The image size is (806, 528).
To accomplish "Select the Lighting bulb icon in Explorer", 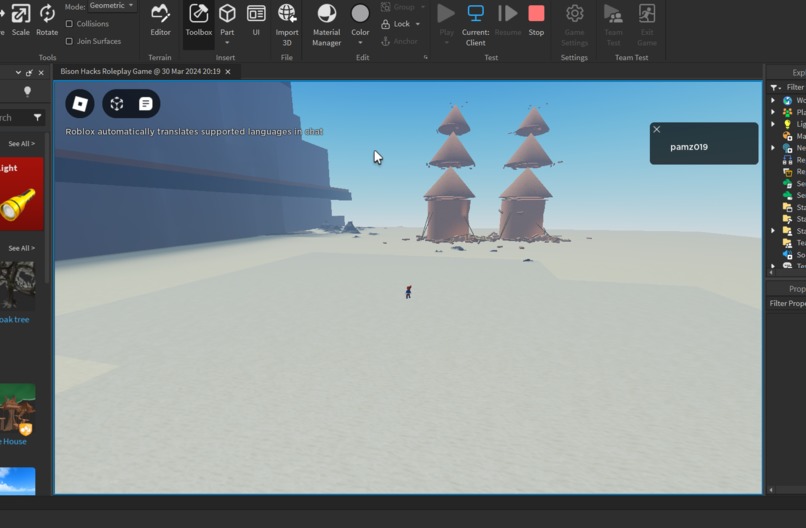I will click(x=787, y=124).
